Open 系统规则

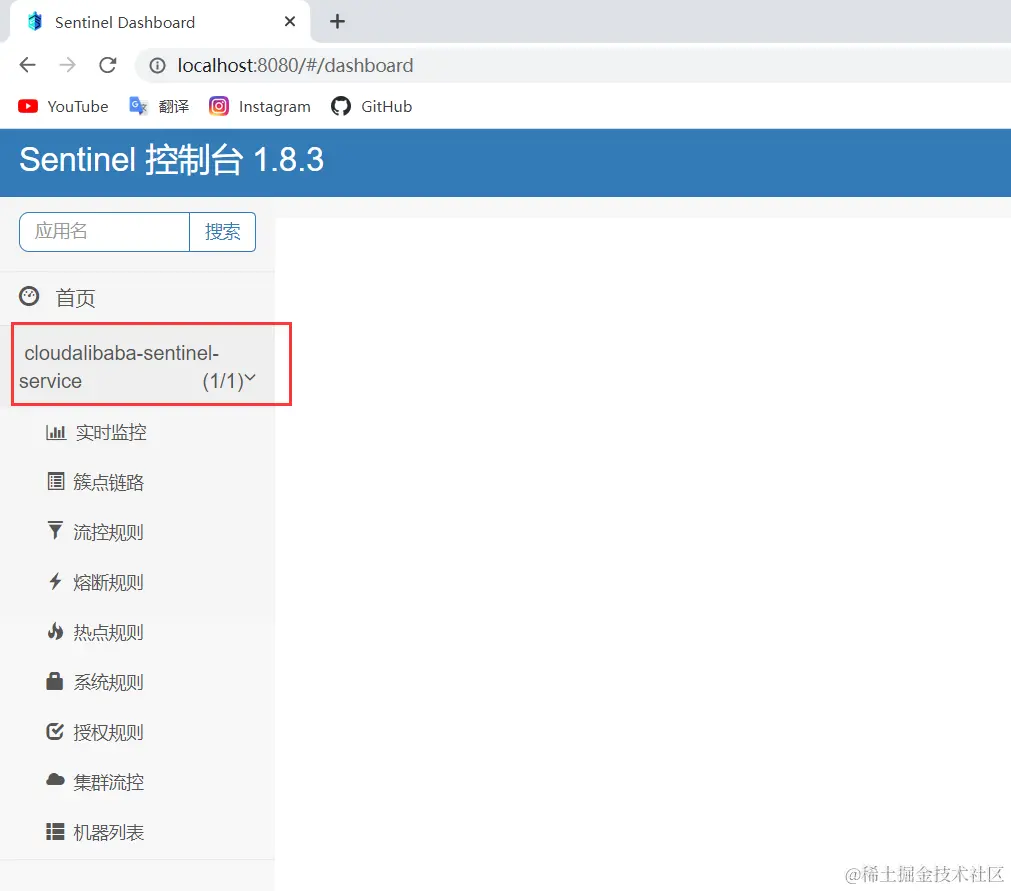(x=108, y=682)
